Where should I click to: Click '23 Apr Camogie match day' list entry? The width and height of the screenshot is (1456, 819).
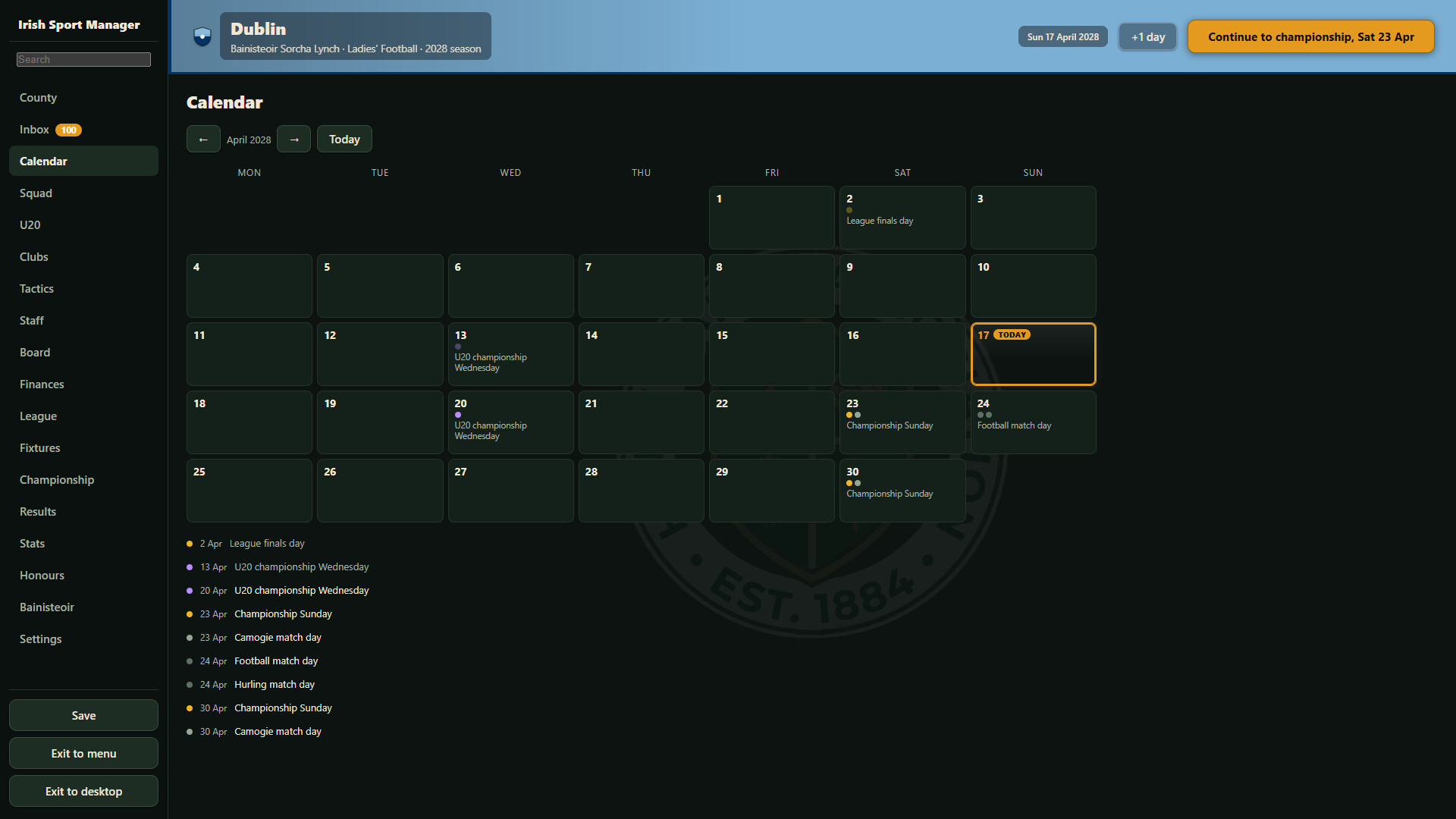[254, 638]
